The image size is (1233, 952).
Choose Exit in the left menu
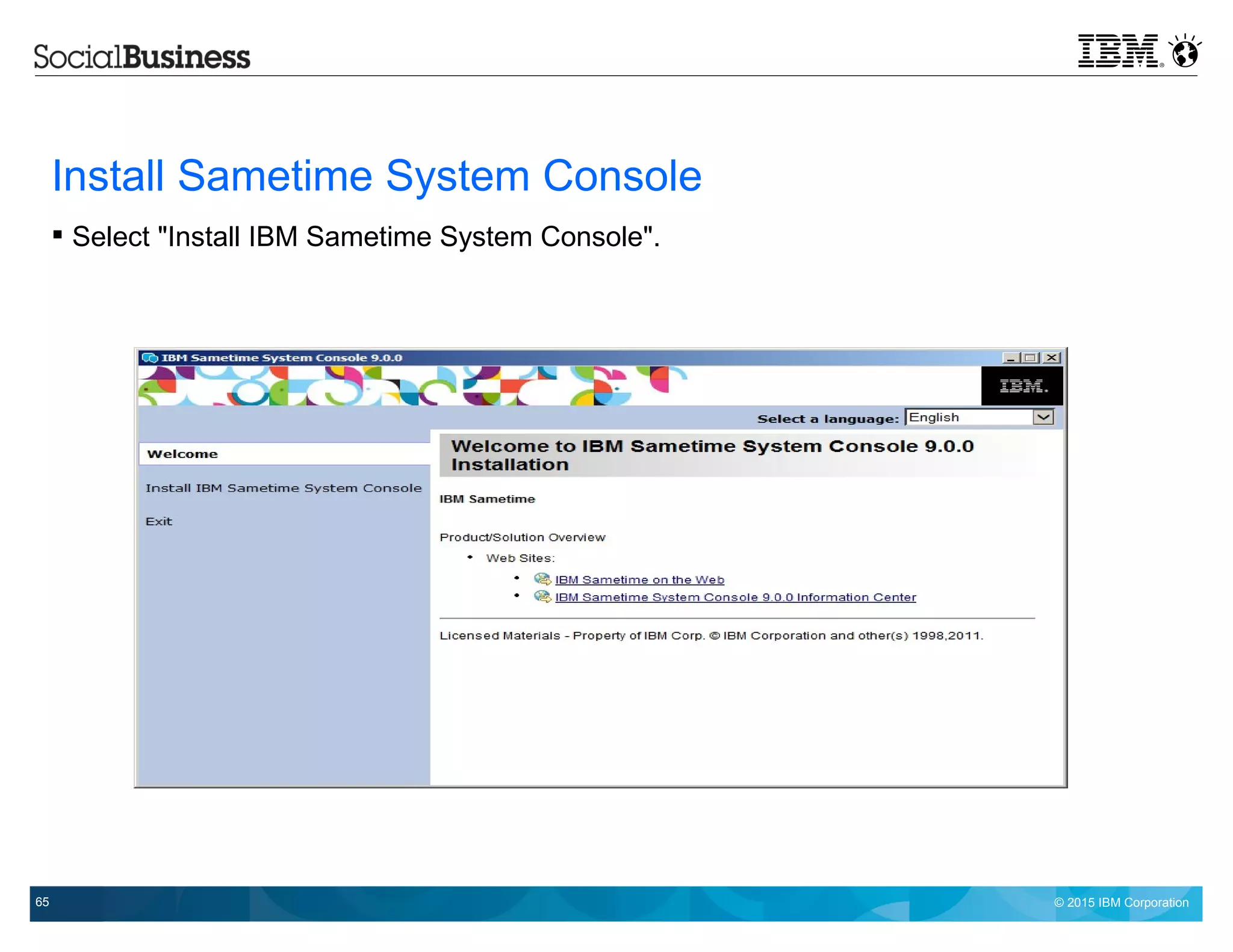[x=159, y=521]
